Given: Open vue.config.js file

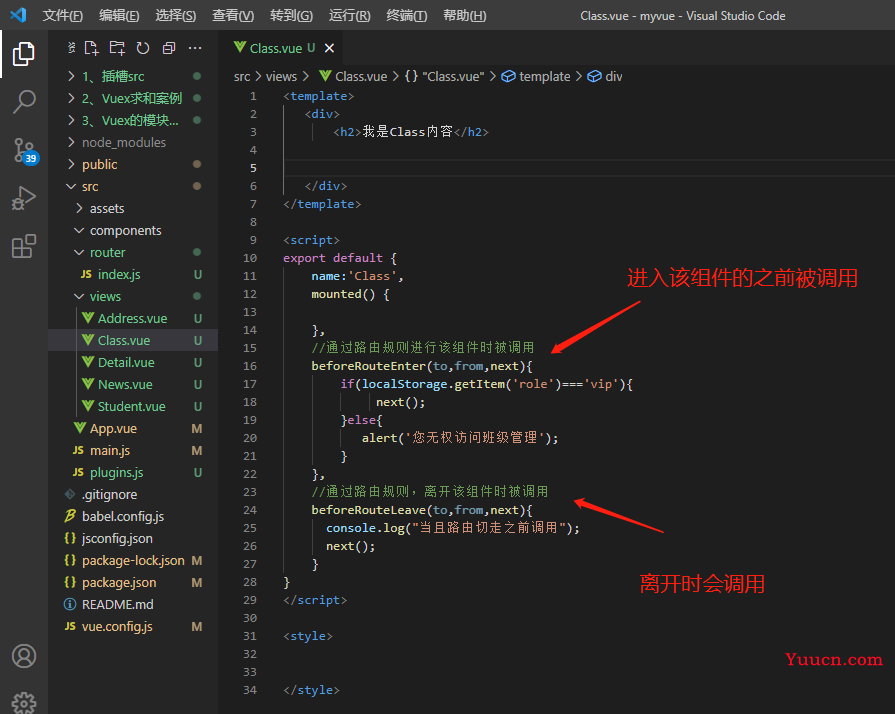Looking at the screenshot, I should click(133, 627).
